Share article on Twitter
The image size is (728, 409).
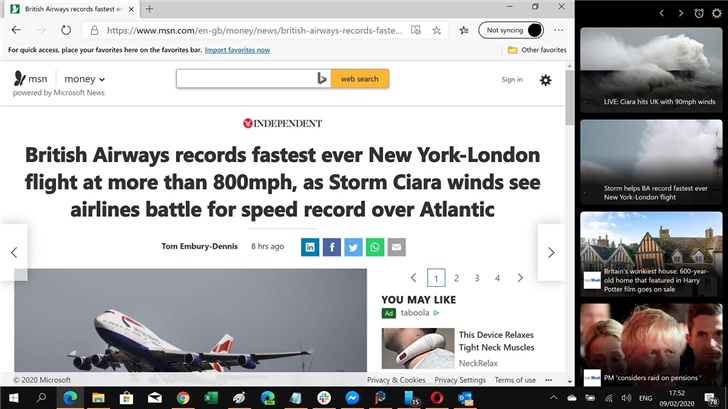point(353,247)
